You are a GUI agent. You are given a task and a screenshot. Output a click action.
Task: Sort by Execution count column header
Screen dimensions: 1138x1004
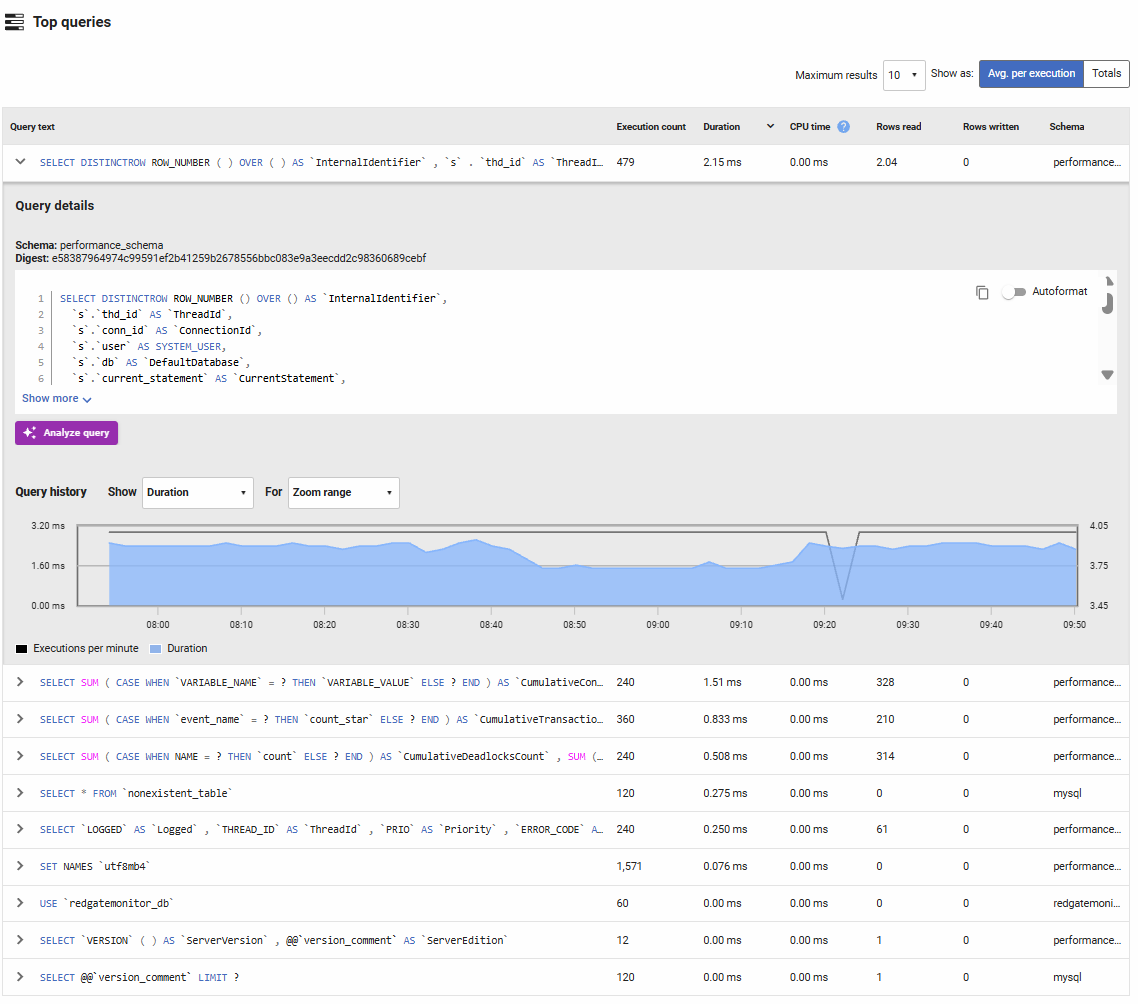651,127
